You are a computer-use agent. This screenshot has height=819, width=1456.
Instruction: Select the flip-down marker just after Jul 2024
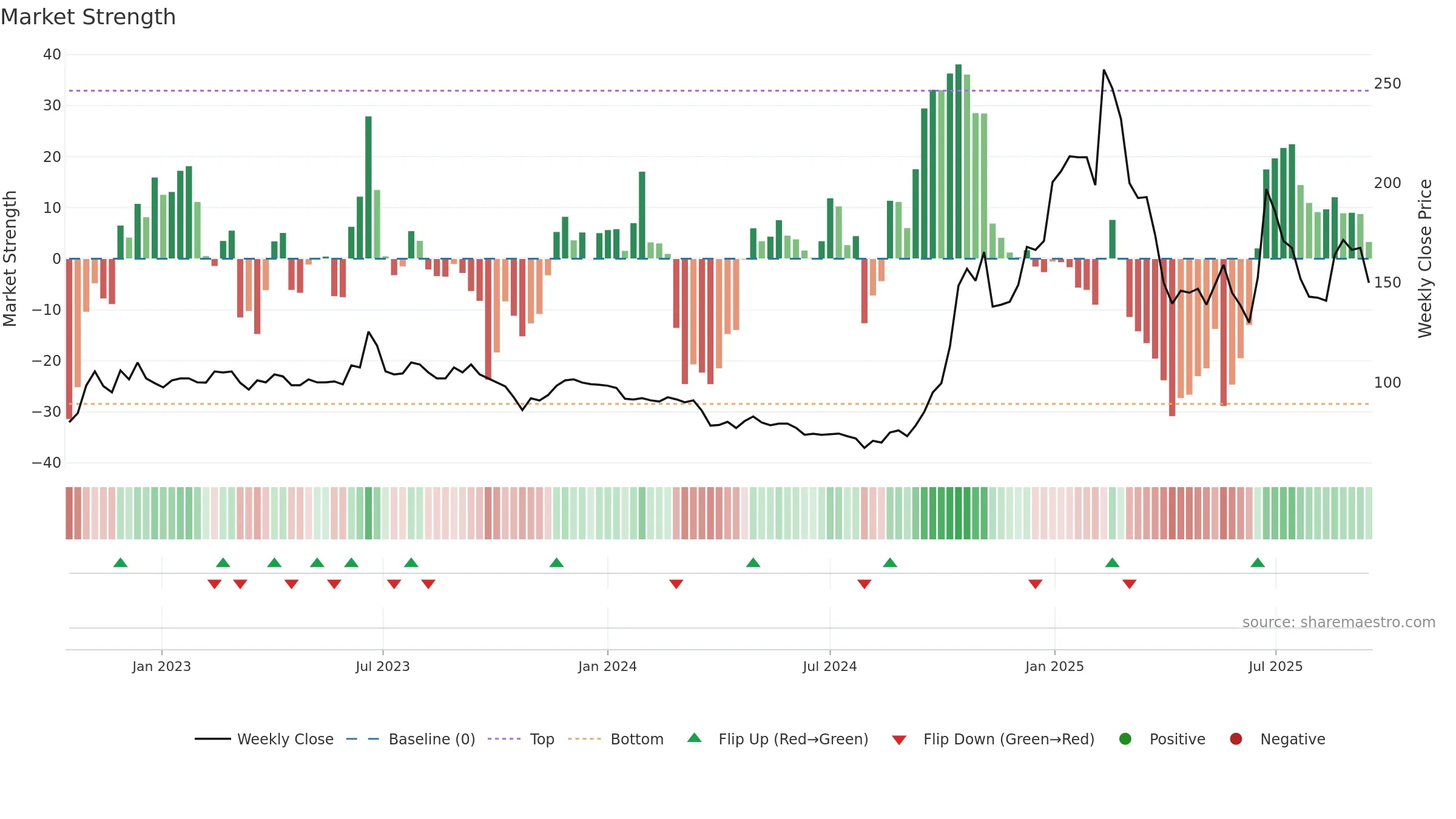tap(864, 584)
